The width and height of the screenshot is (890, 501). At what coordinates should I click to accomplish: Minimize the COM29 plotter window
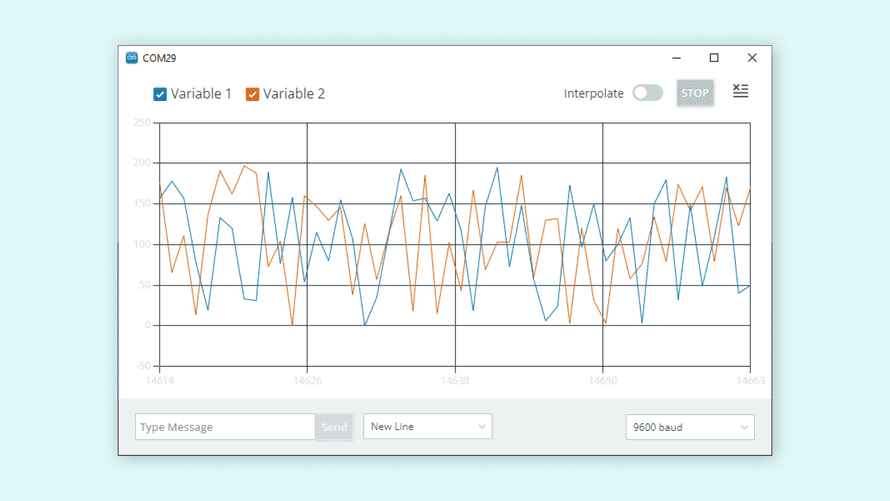click(677, 58)
